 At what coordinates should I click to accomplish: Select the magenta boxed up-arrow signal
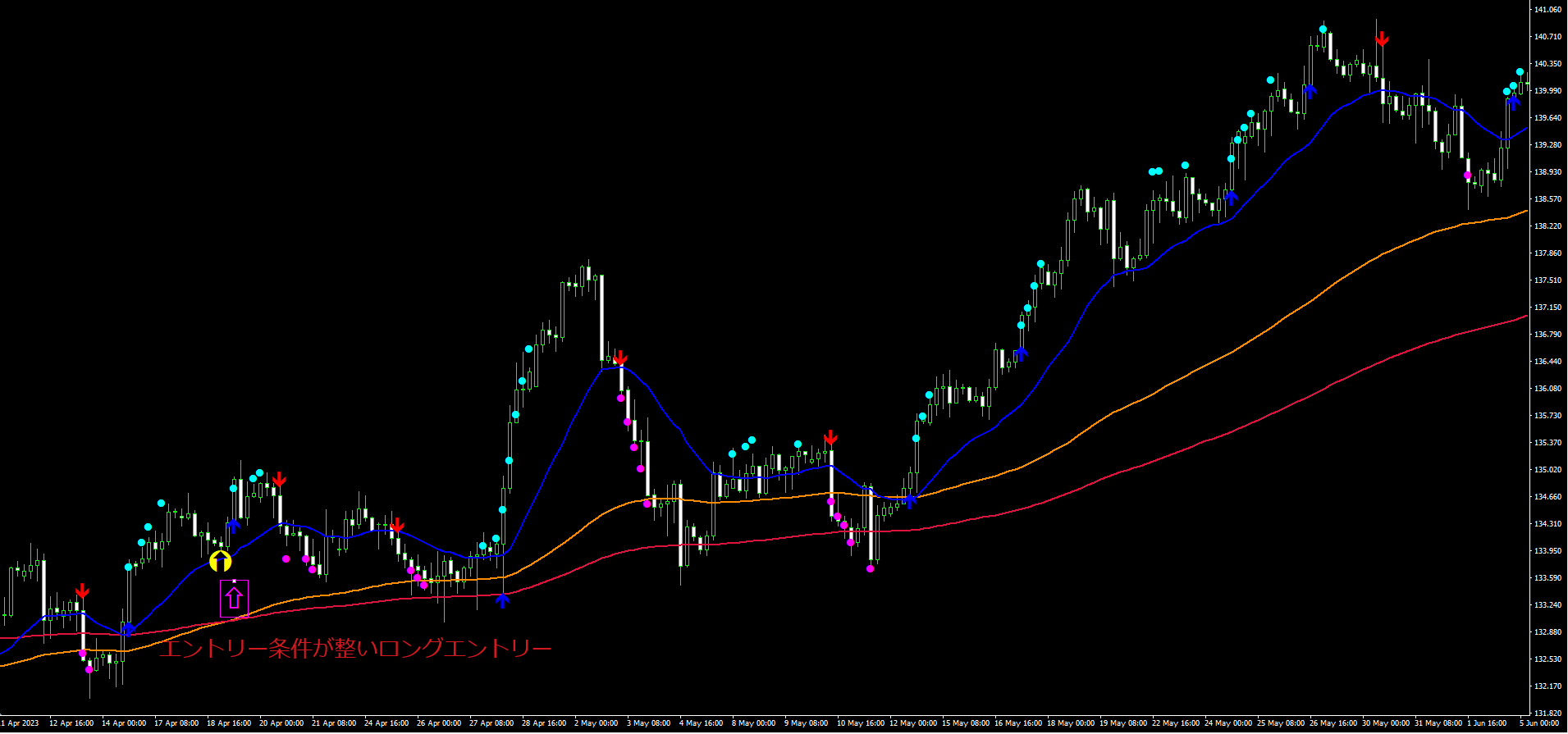coord(234,598)
